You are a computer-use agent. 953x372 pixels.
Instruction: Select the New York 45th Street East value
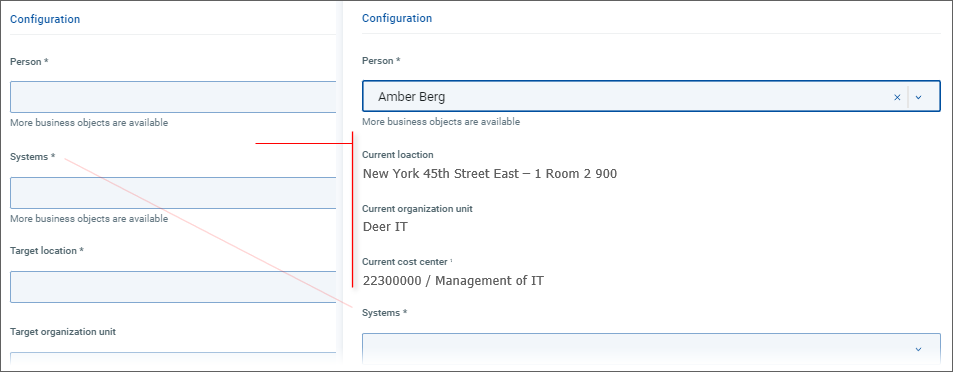tap(490, 174)
